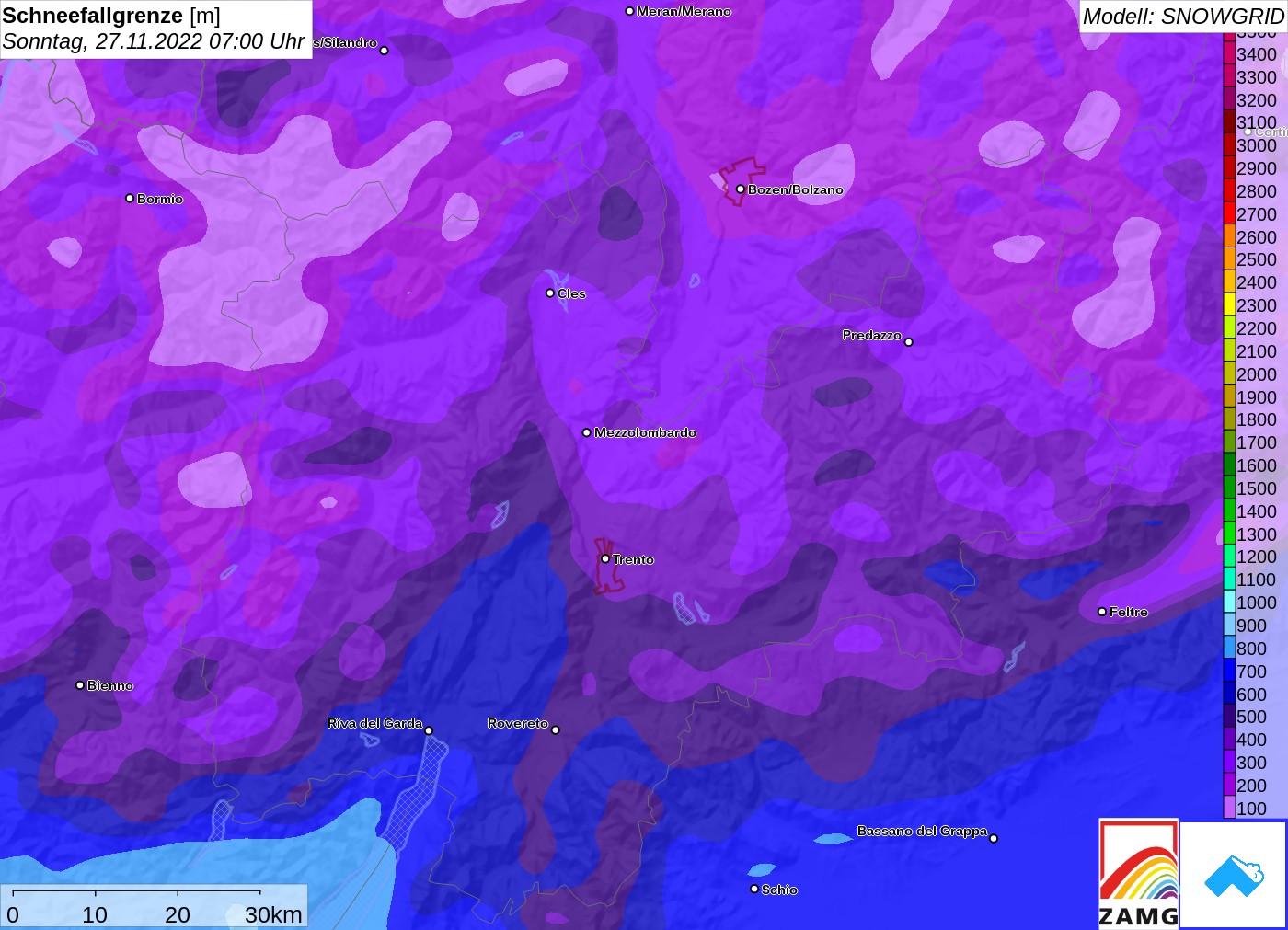The height and width of the screenshot is (930, 1288).
Task: Click the Feltre location dot
Action: (x=1102, y=612)
